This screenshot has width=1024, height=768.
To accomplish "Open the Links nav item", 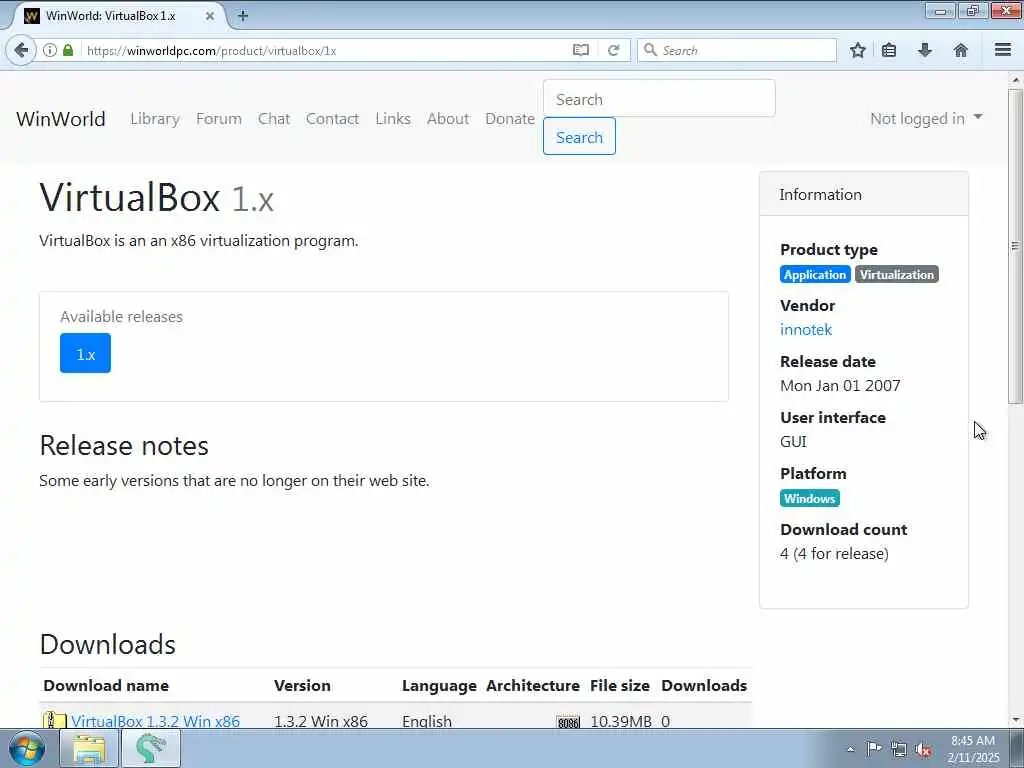I will pyautogui.click(x=393, y=119).
